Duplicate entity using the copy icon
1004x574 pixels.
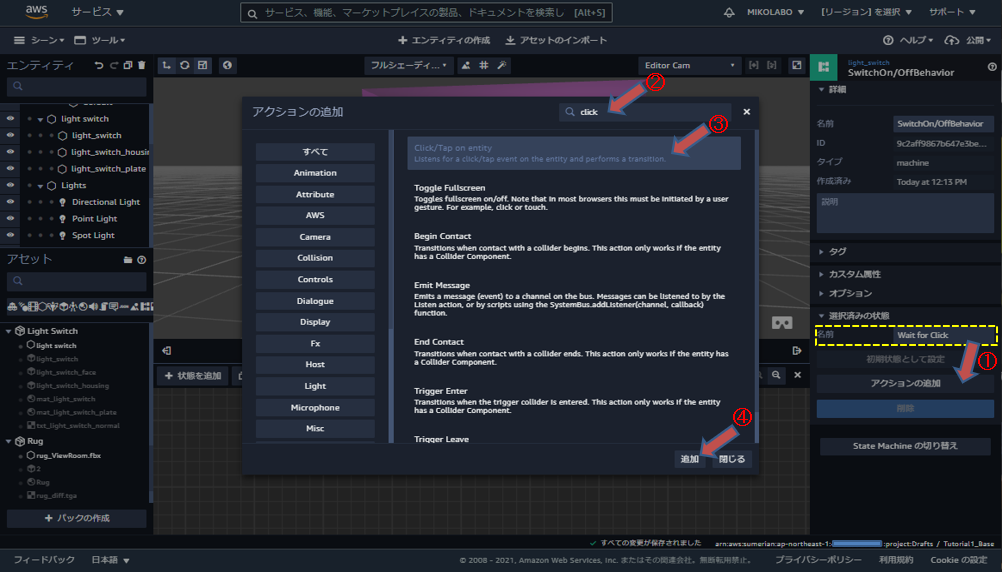click(127, 65)
